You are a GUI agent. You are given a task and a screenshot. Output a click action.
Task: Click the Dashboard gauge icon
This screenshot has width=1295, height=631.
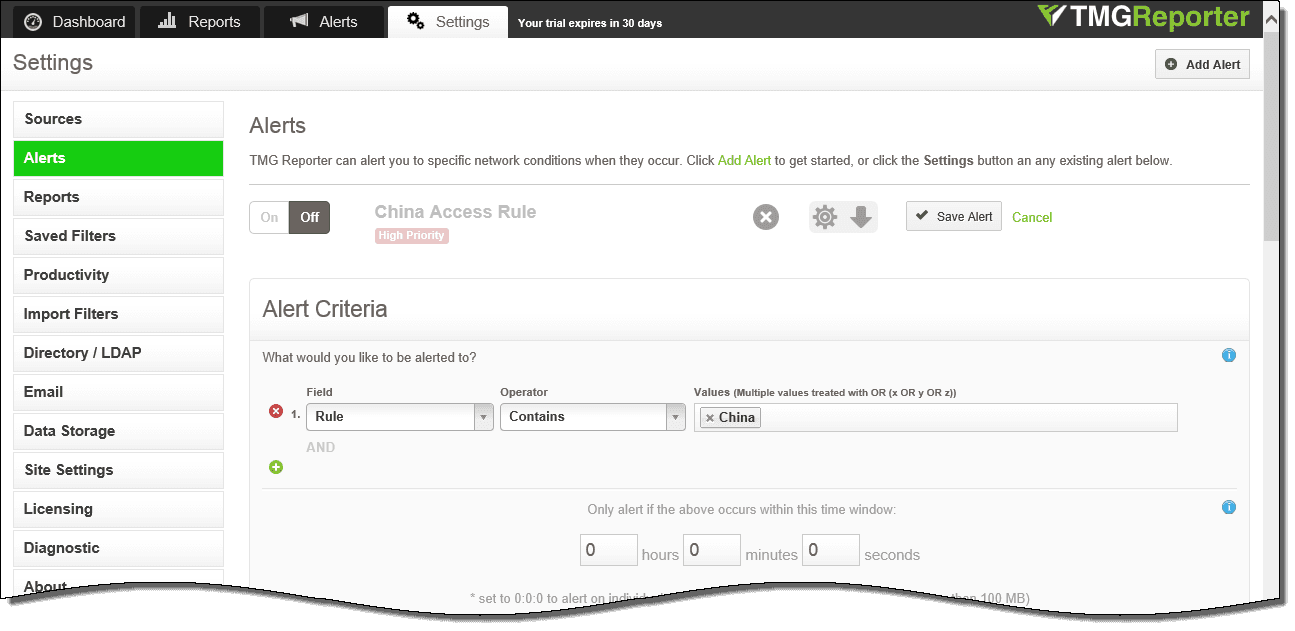(x=33, y=21)
